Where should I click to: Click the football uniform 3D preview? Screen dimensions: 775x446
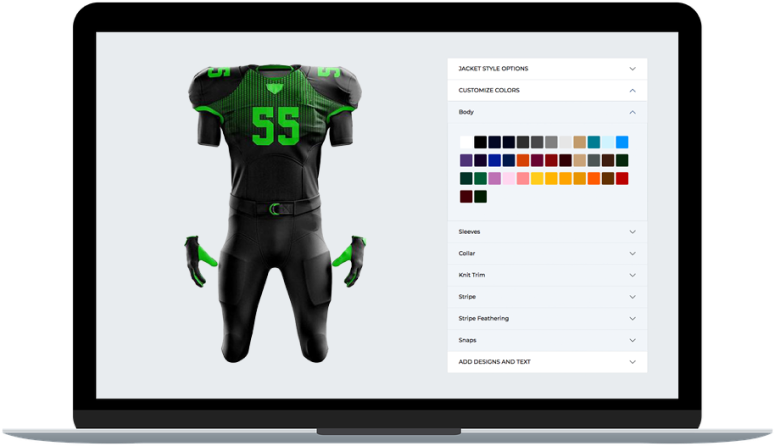275,213
